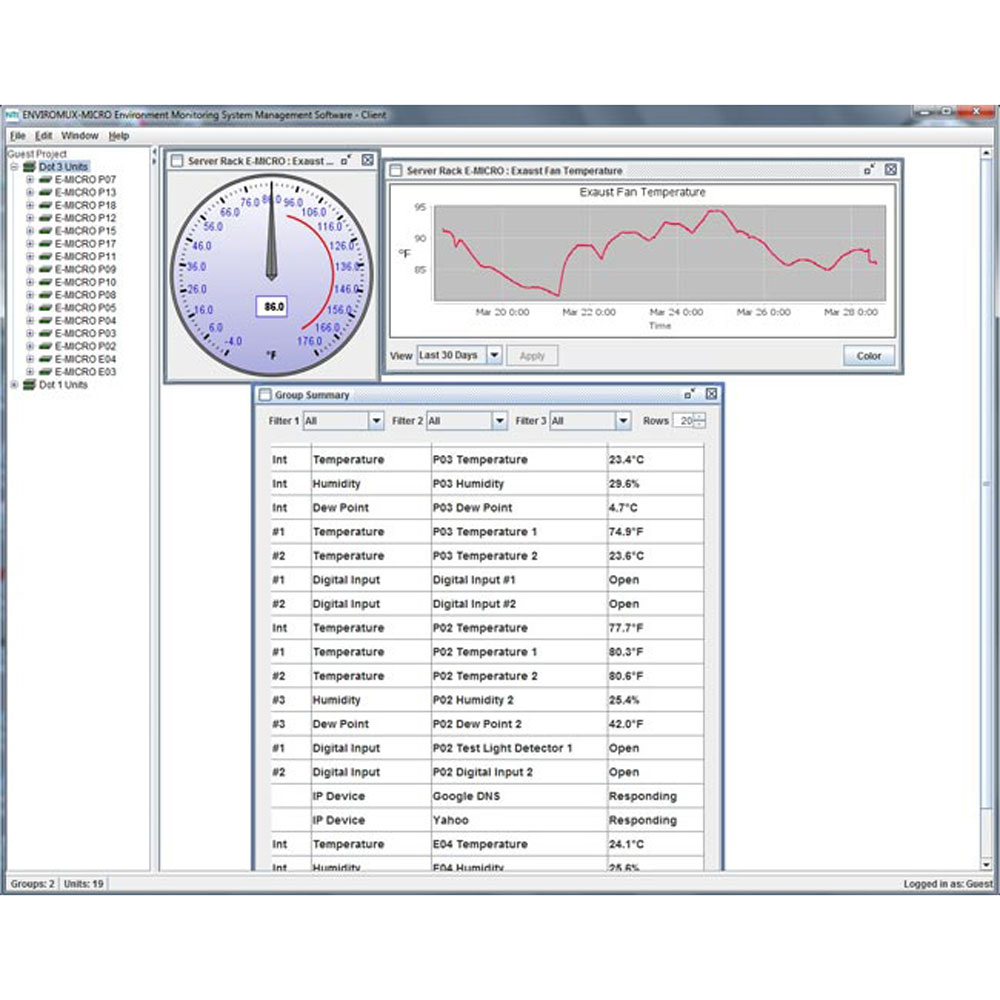This screenshot has width=1000, height=1000.
Task: Open the Filter 1 dropdown
Action: coord(376,421)
